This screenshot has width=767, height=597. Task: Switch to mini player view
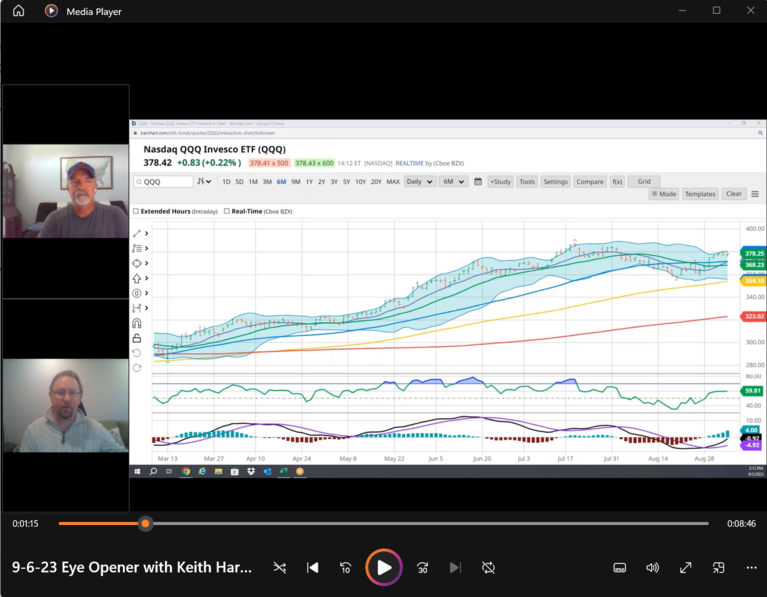[718, 567]
